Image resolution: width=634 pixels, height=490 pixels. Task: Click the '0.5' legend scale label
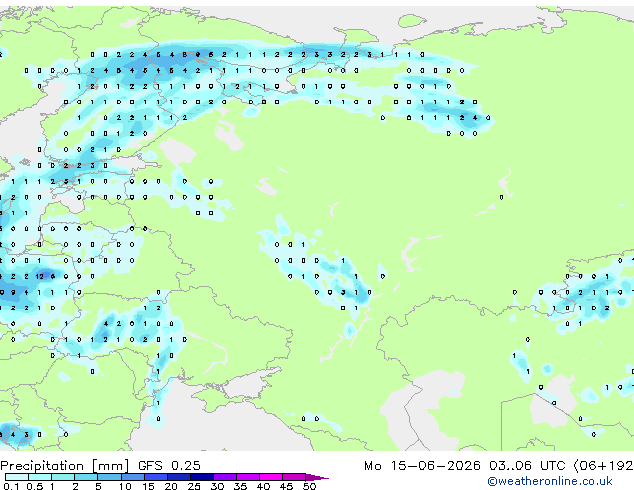[35, 486]
